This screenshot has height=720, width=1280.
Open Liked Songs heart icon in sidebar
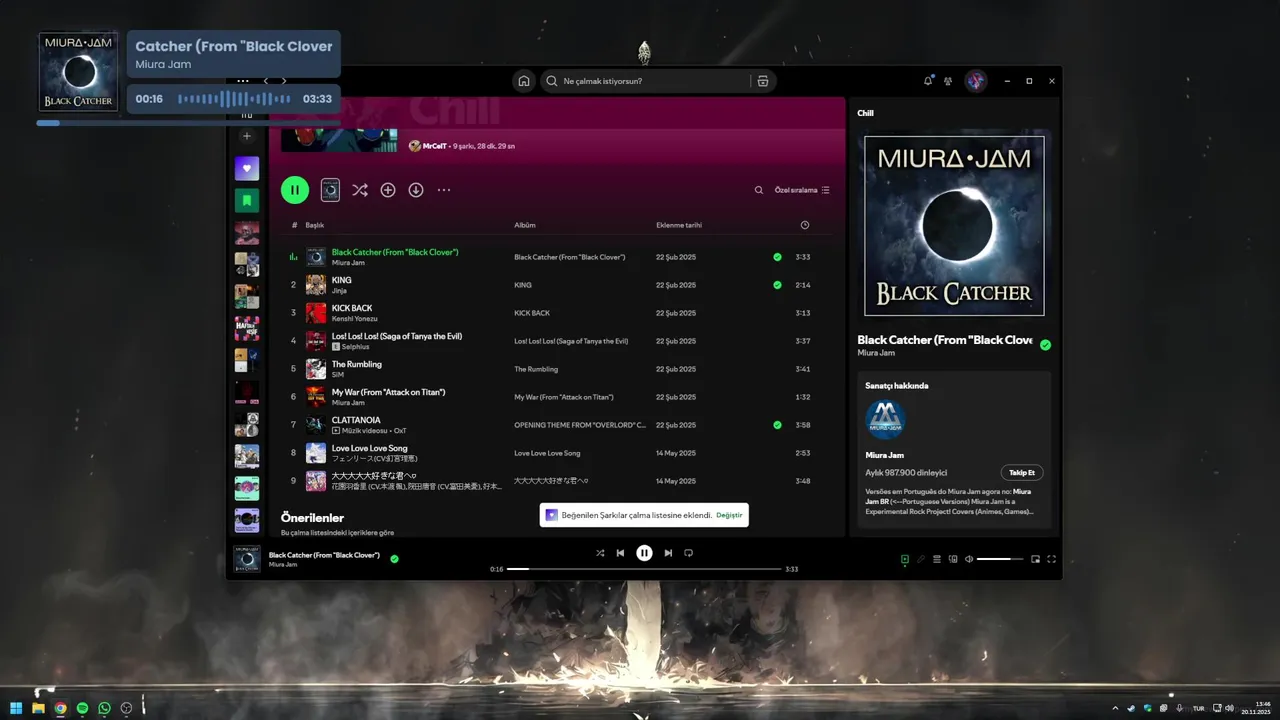tap(247, 168)
